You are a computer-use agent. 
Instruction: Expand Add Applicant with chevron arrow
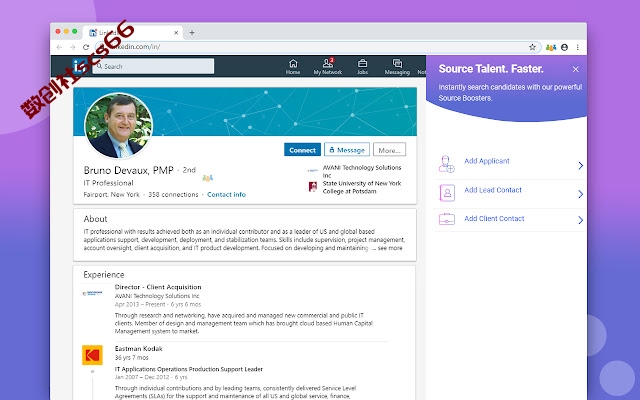[x=580, y=165]
